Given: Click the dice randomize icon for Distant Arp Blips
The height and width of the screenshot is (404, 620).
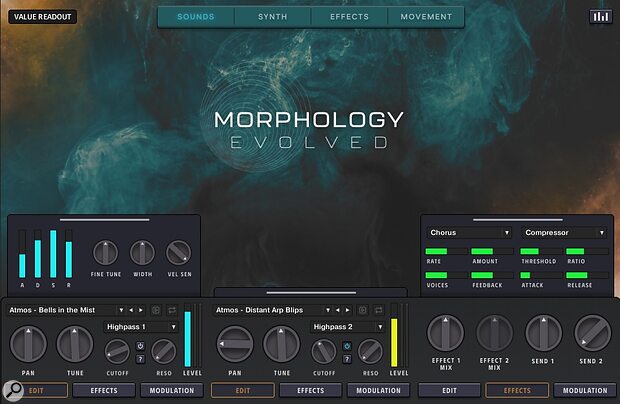Looking at the screenshot, I should pos(363,310).
